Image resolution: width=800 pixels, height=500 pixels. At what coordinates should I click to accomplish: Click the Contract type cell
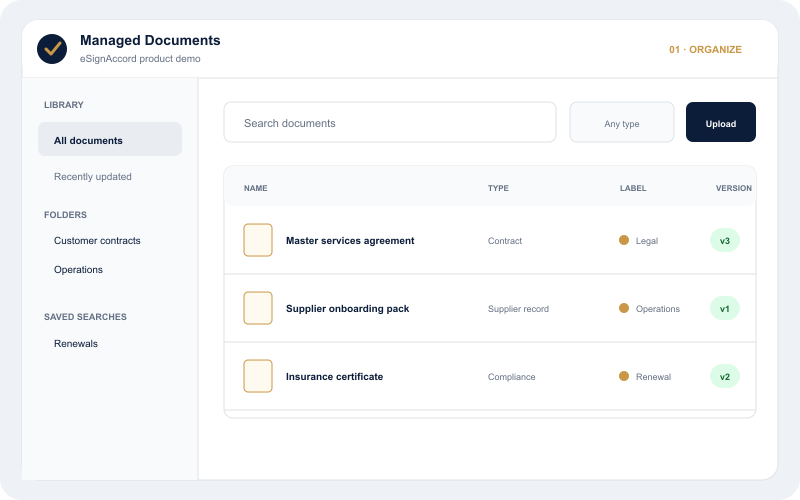coord(505,241)
